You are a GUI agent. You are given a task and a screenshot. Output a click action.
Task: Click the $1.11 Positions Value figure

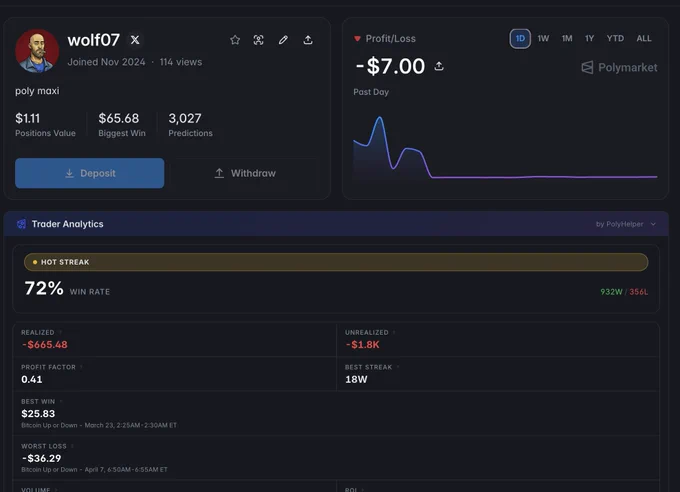point(27,118)
